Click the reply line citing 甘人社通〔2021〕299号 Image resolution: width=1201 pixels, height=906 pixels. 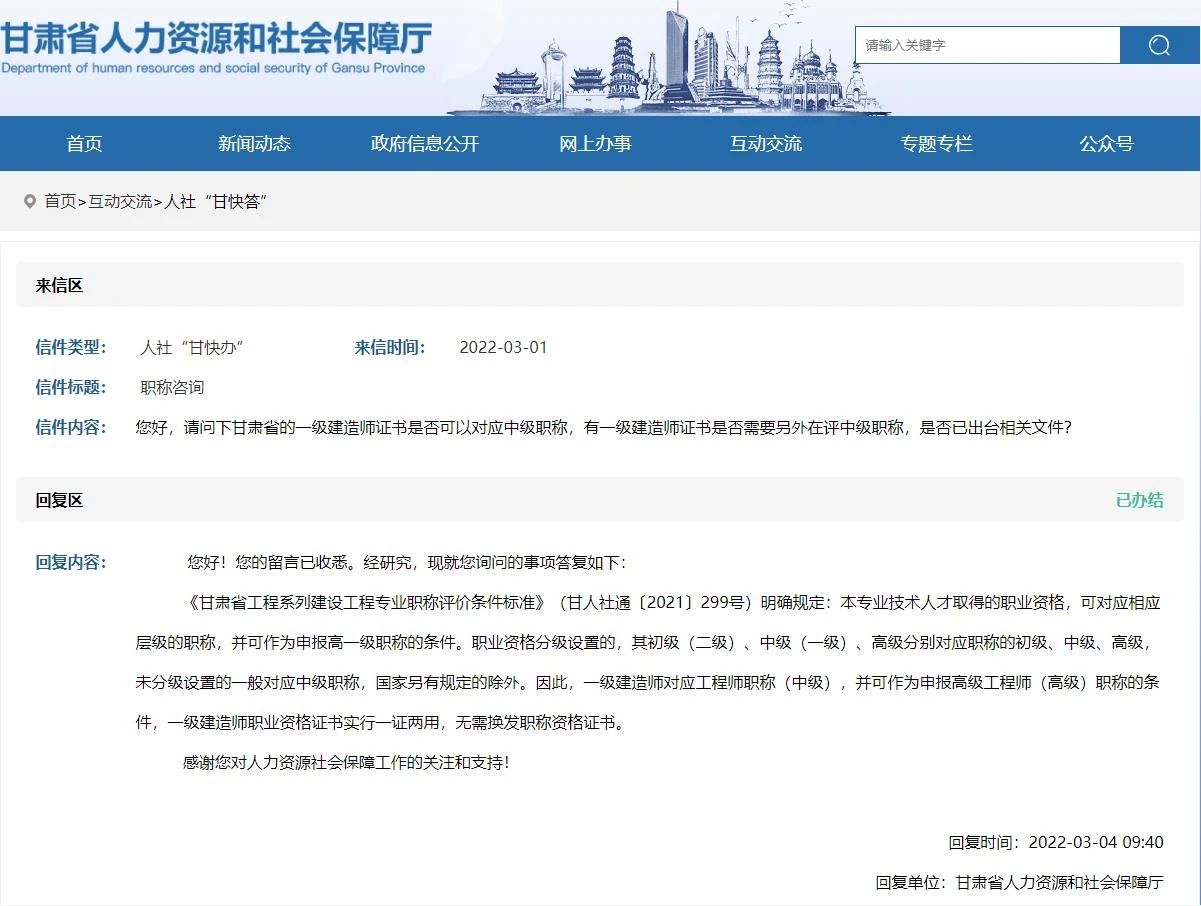(673, 602)
